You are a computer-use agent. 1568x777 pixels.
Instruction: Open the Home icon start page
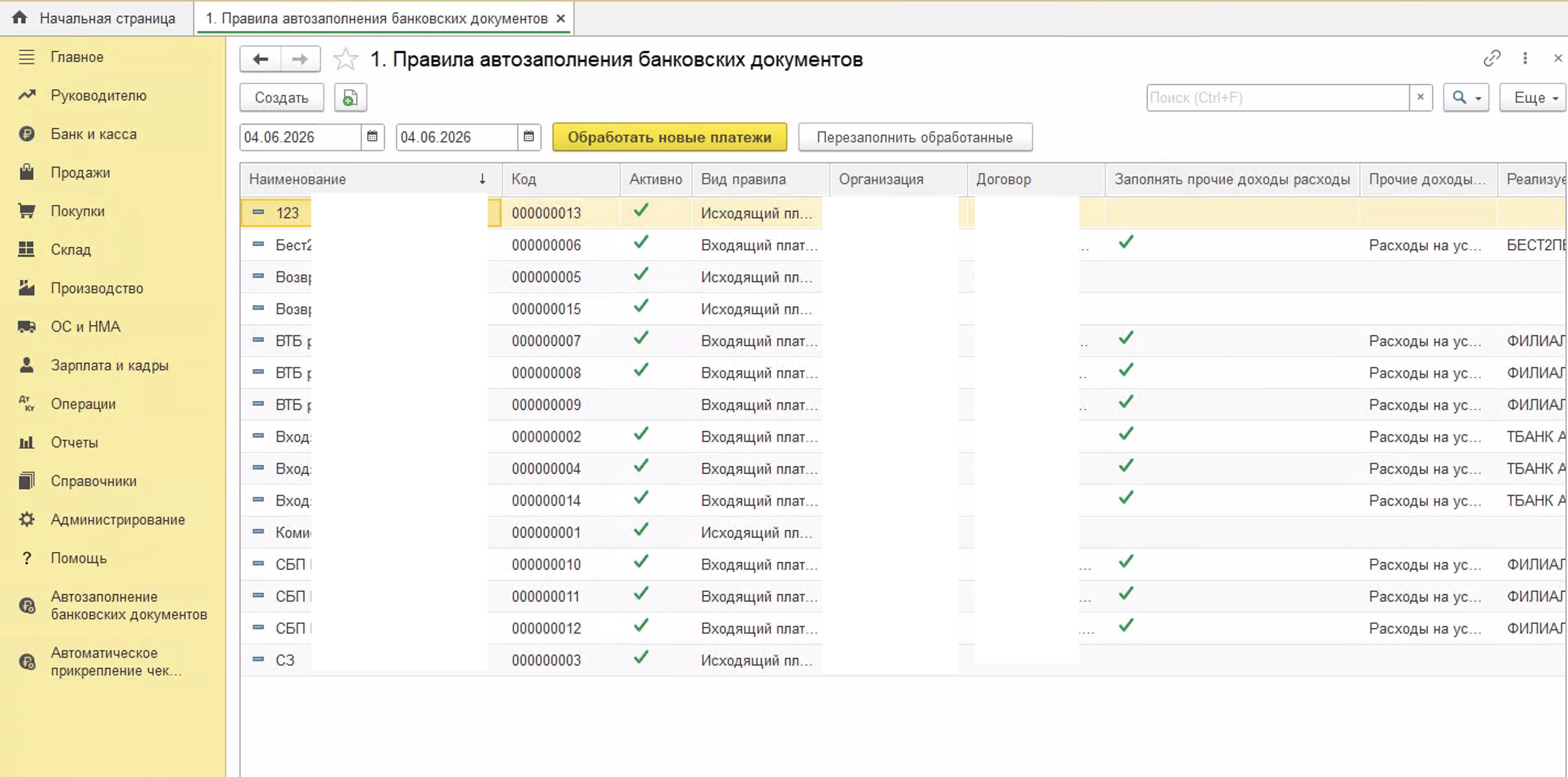(19, 18)
